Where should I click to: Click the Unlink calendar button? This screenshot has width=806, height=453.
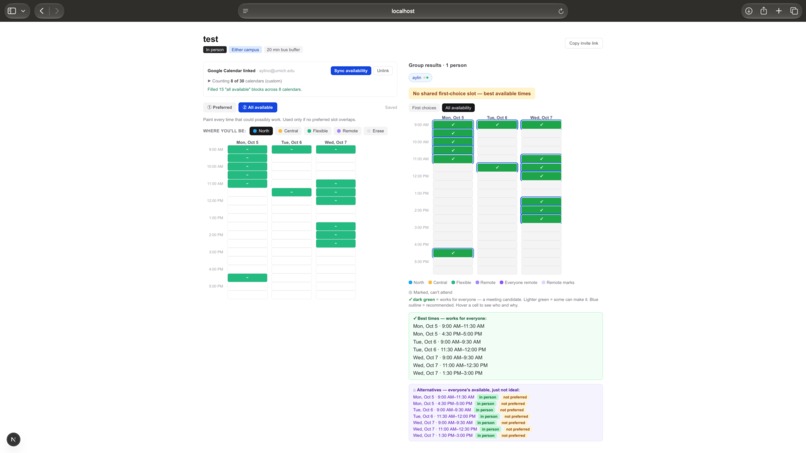click(382, 70)
